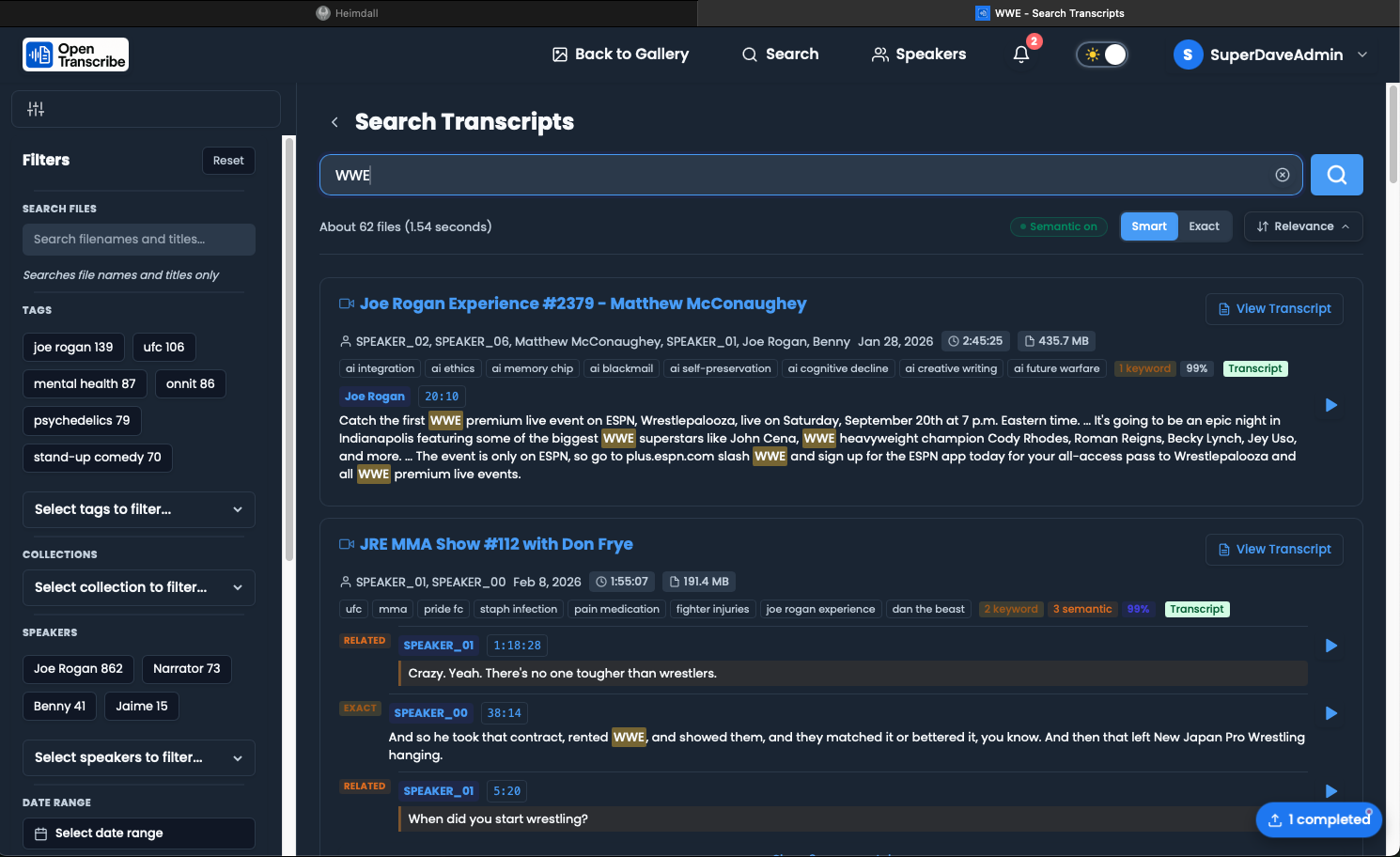Reset all filters
Screen dimensions: 1400x857
click(x=228, y=161)
